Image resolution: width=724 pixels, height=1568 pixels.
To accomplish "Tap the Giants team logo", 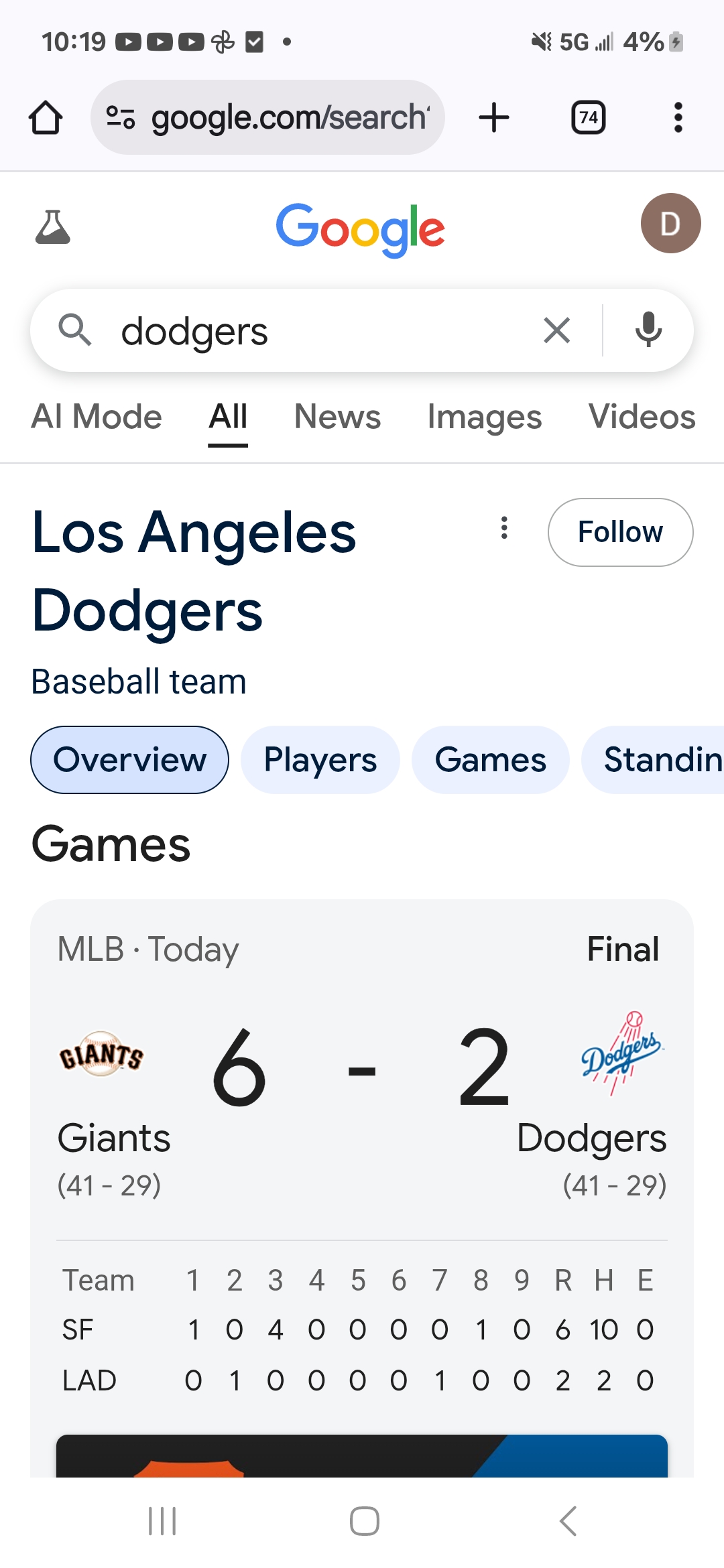I will 101,1054.
